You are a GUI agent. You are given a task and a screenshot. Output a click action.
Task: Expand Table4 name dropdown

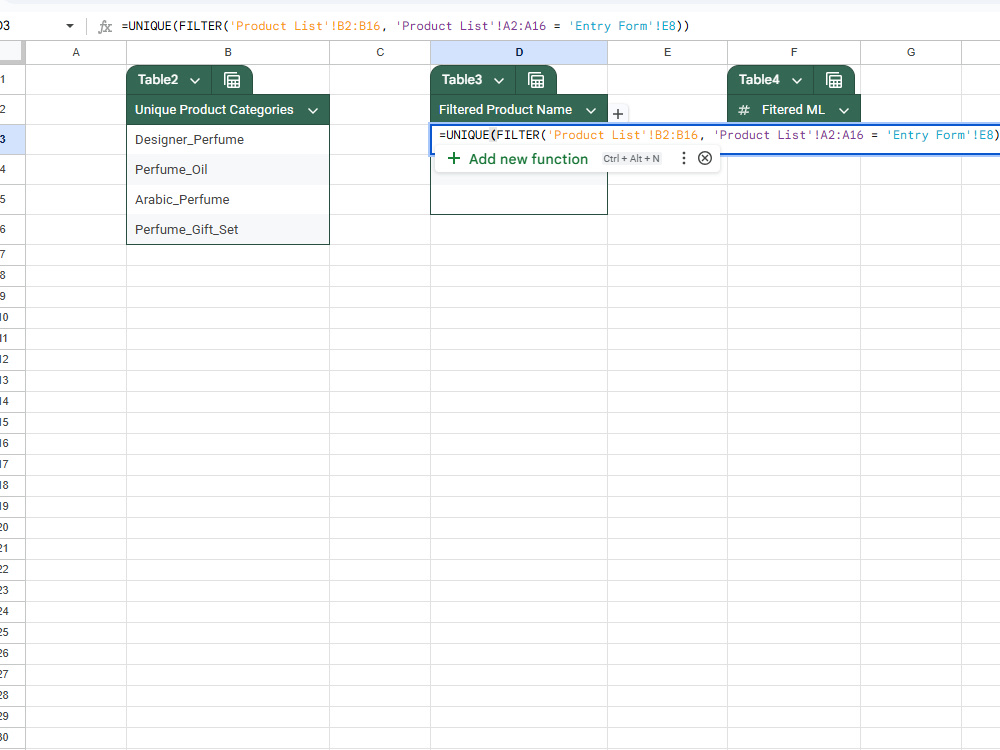pos(797,80)
